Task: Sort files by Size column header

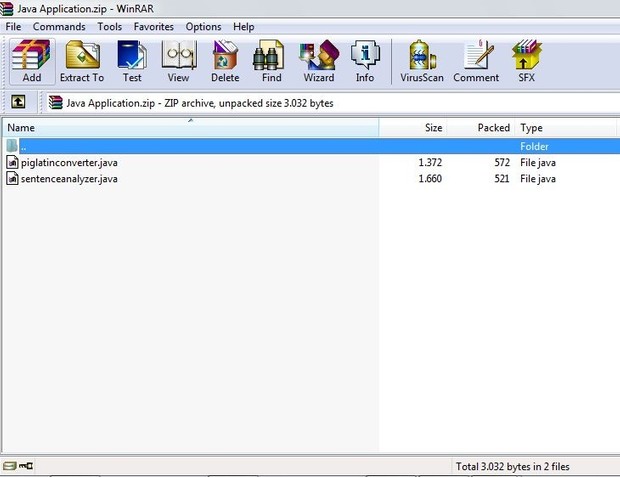Action: tap(413, 128)
